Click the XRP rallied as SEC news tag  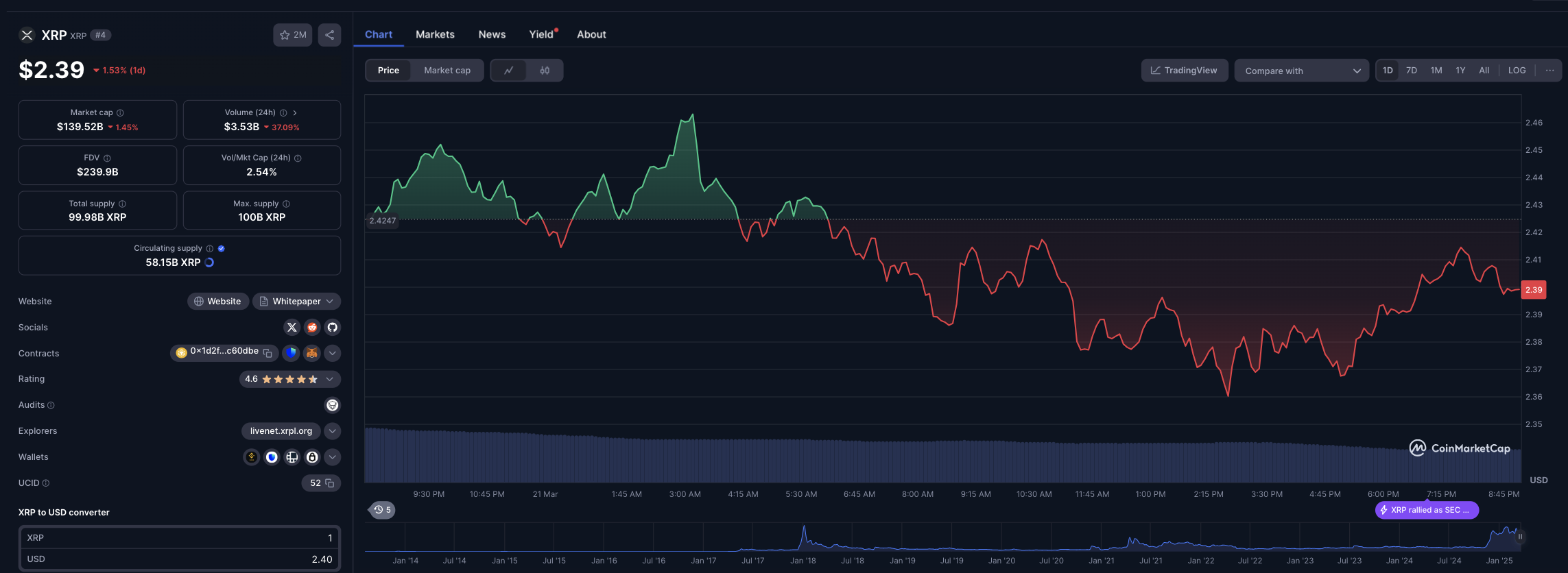click(x=1427, y=510)
